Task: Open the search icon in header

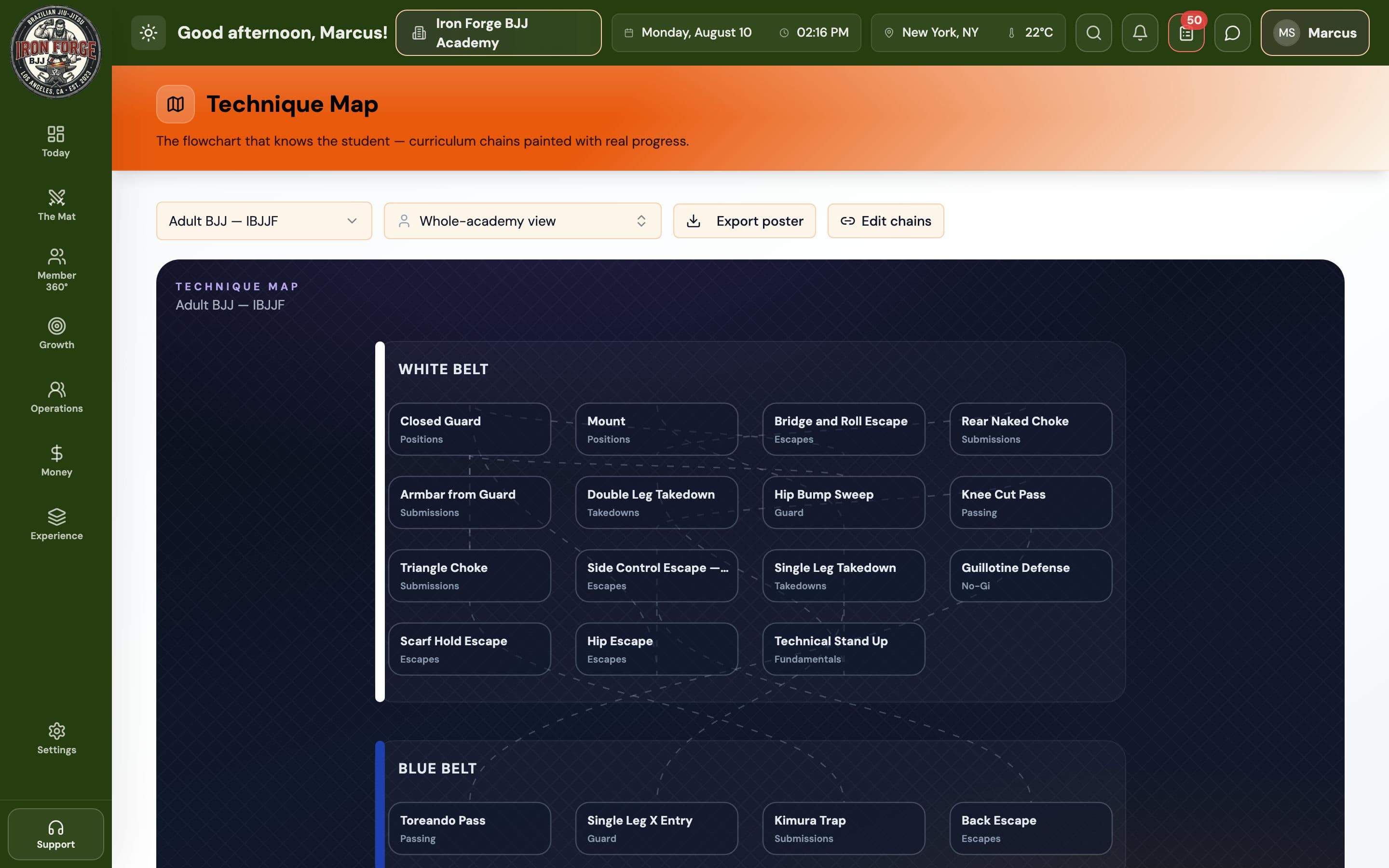Action: coord(1093,33)
